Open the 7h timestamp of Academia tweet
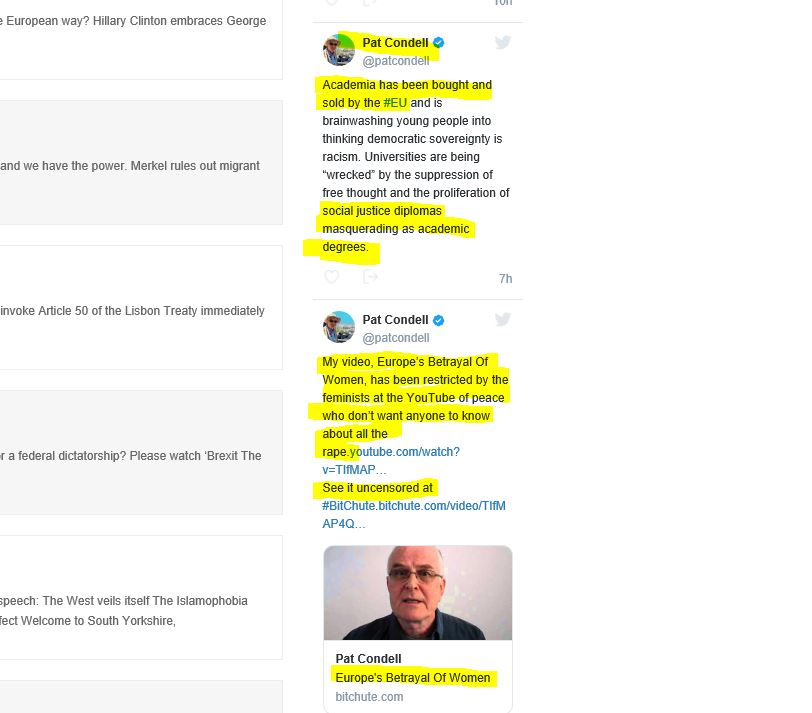The width and height of the screenshot is (812, 713). pos(505,279)
